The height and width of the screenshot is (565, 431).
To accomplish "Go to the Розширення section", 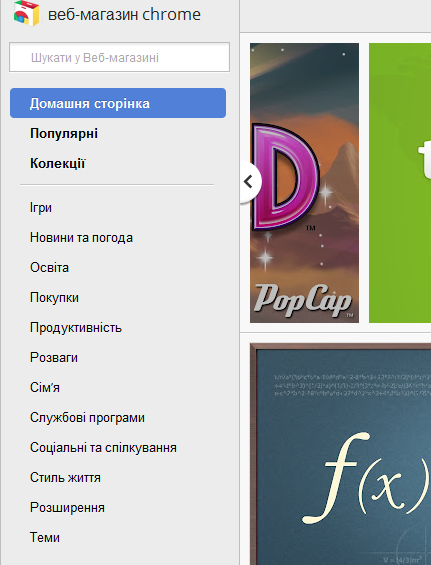I will pos(67,507).
